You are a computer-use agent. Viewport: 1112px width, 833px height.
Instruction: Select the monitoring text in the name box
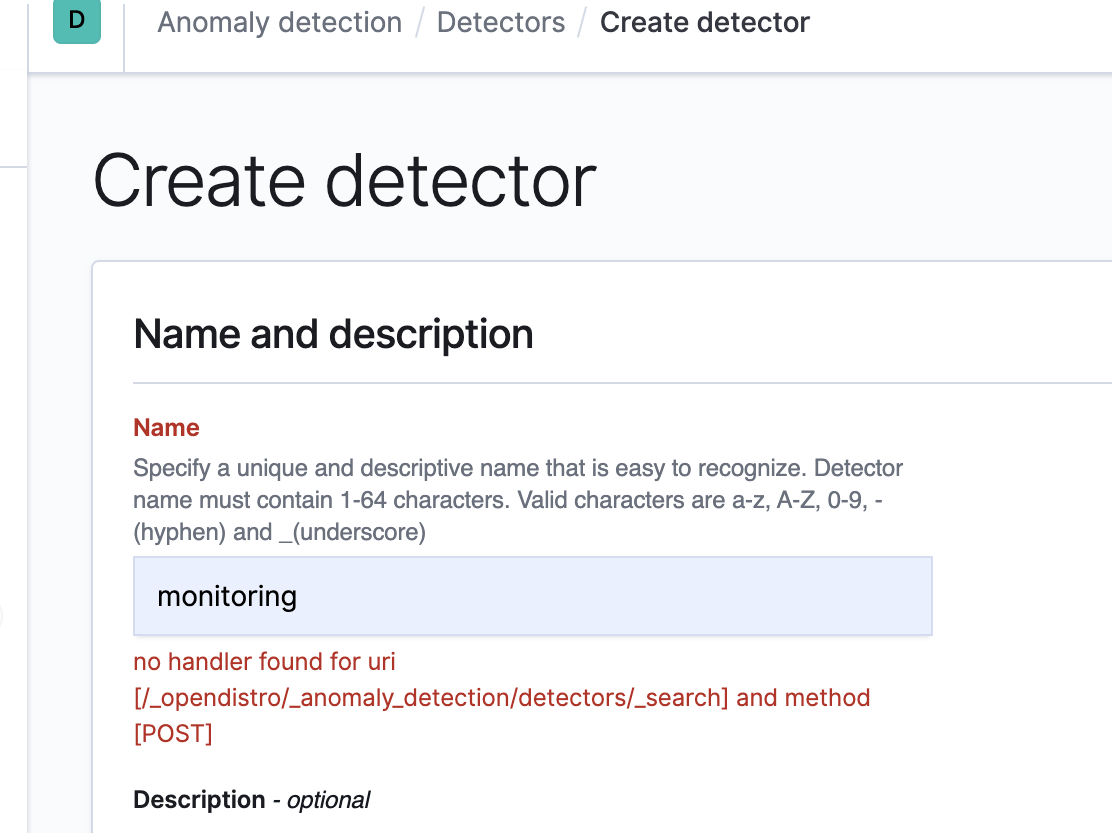tap(227, 595)
